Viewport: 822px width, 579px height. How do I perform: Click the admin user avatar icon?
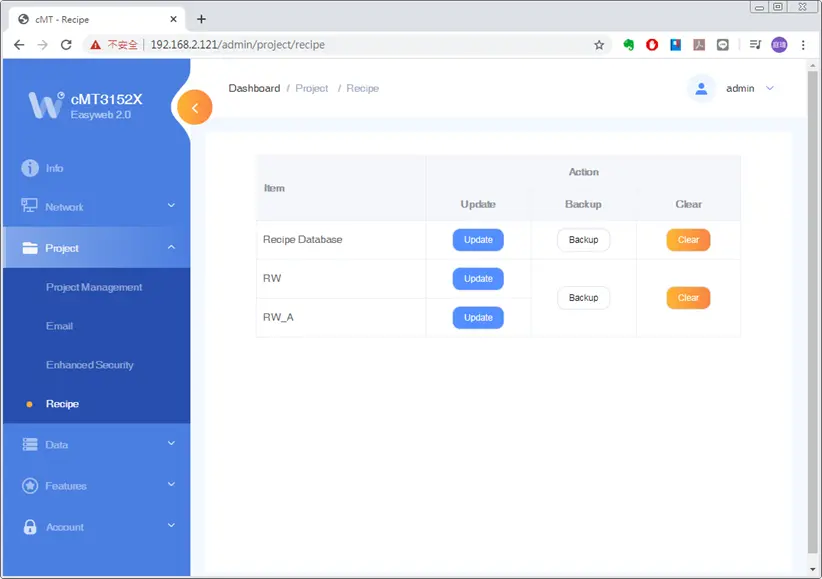[701, 89]
